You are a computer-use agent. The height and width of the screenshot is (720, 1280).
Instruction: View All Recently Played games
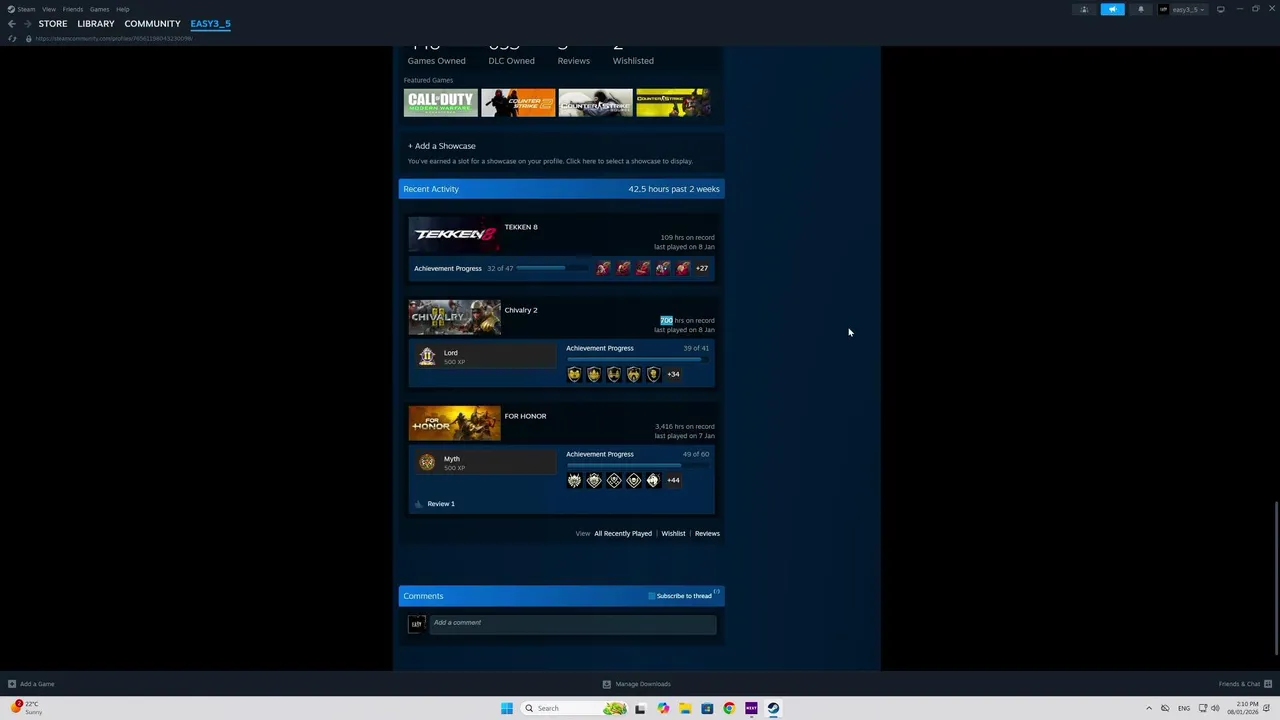(623, 534)
